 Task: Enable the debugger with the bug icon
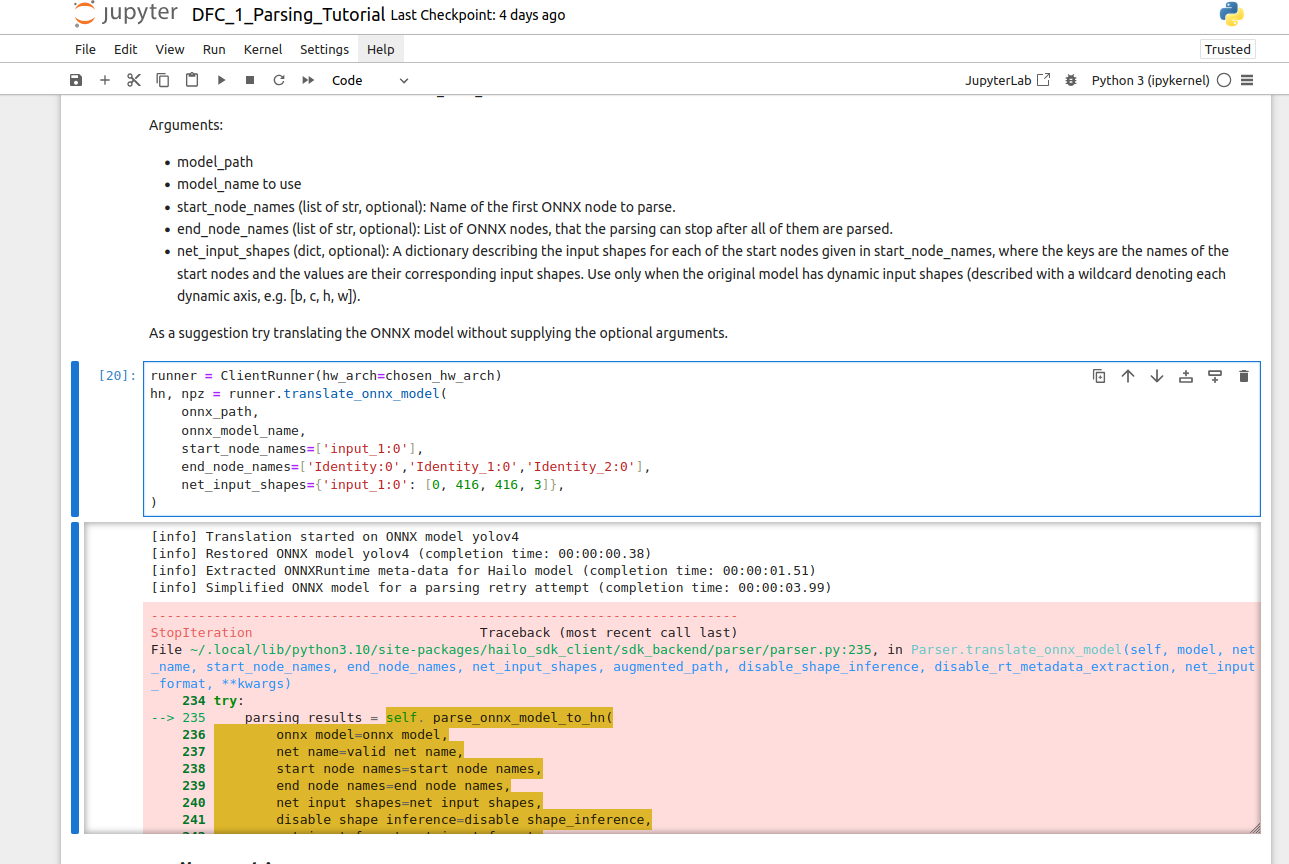1071,80
